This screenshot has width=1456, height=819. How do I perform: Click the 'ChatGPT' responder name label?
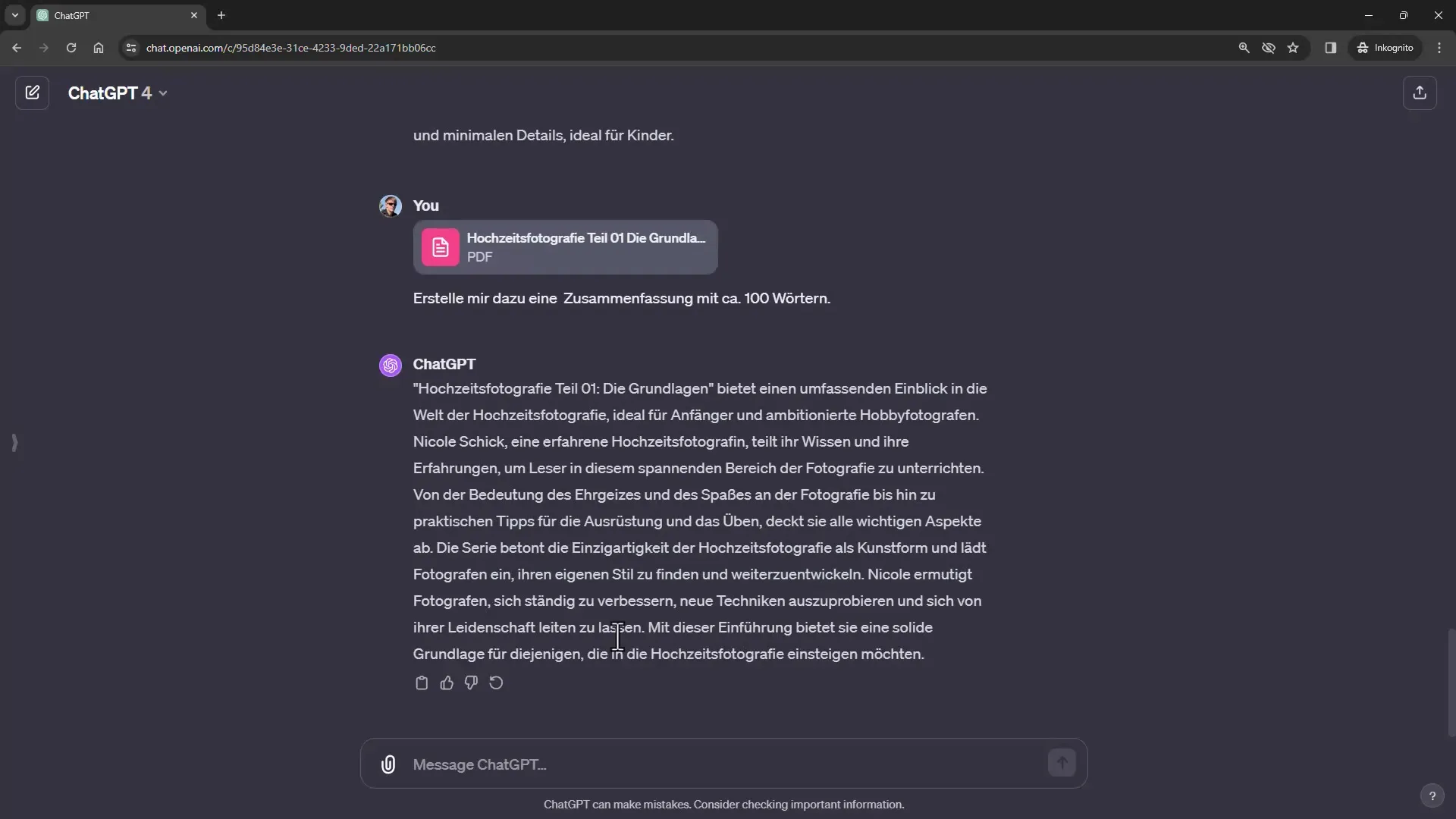click(444, 364)
